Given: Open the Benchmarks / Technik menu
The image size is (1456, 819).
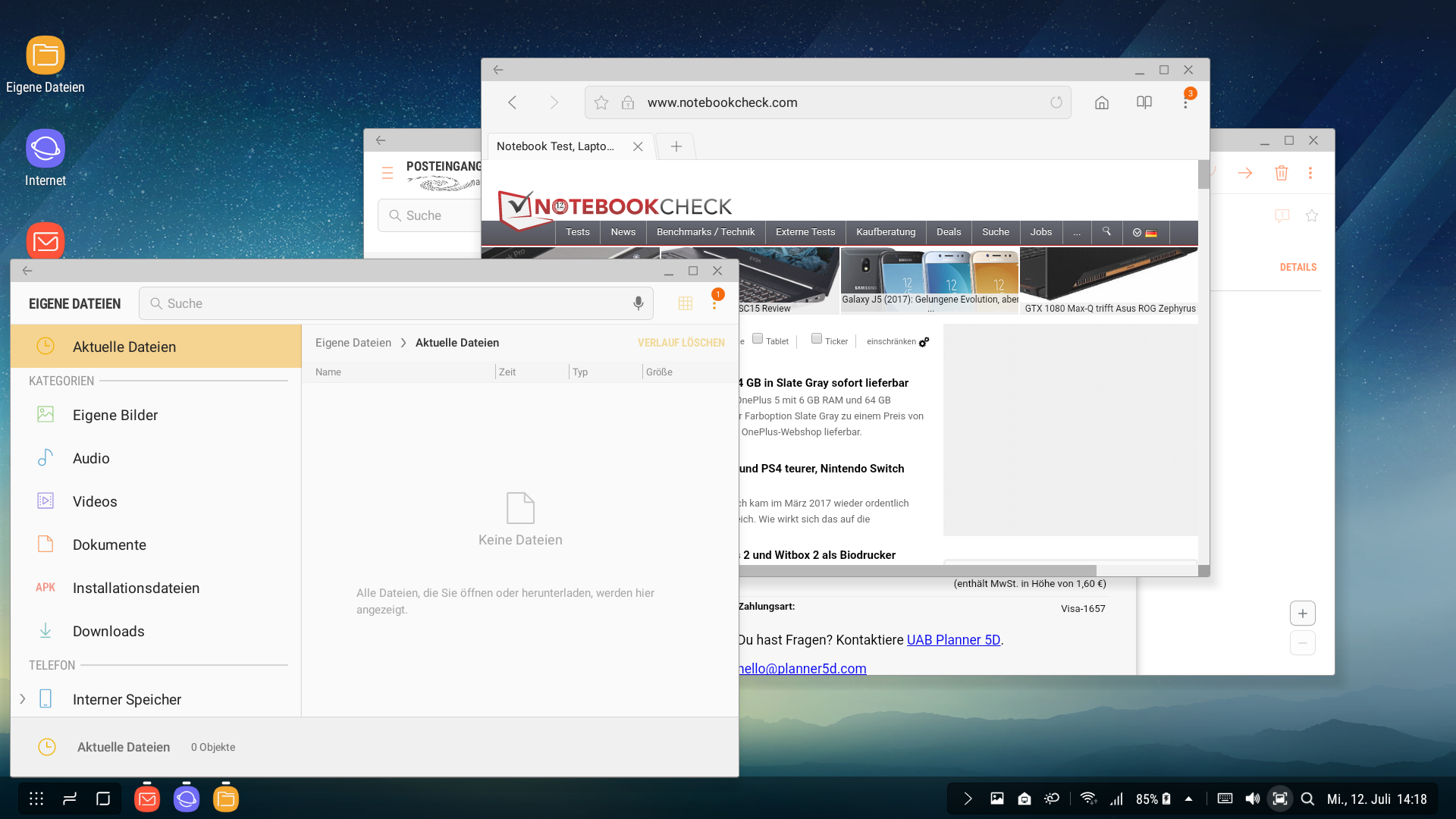Looking at the screenshot, I should (705, 232).
